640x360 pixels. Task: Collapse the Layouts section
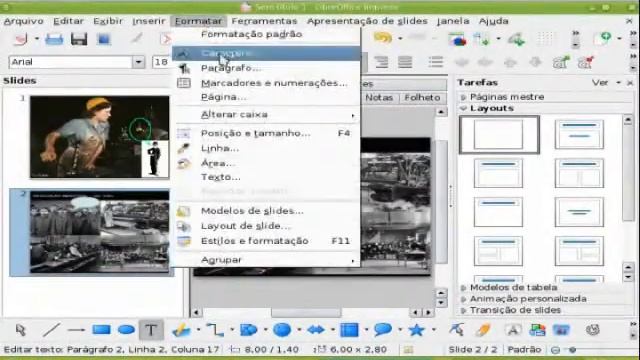pyautogui.click(x=491, y=108)
